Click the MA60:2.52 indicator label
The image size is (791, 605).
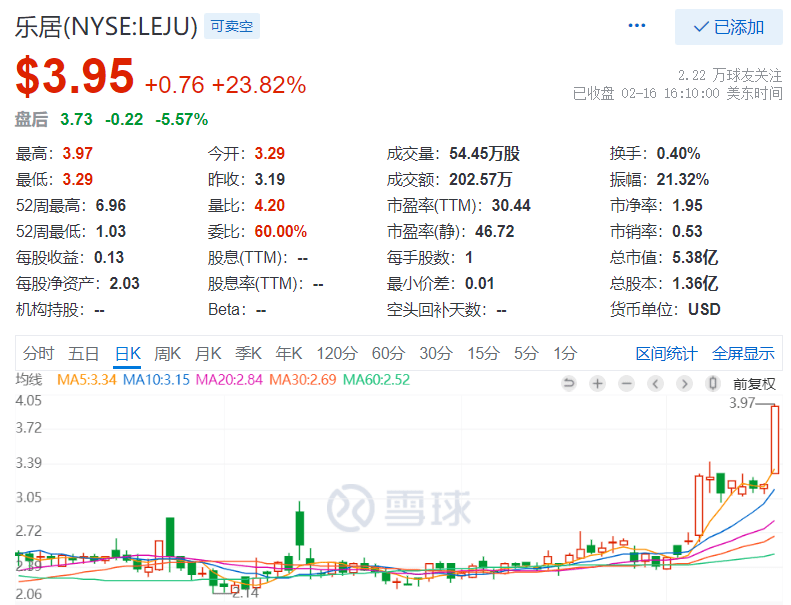(x=376, y=379)
